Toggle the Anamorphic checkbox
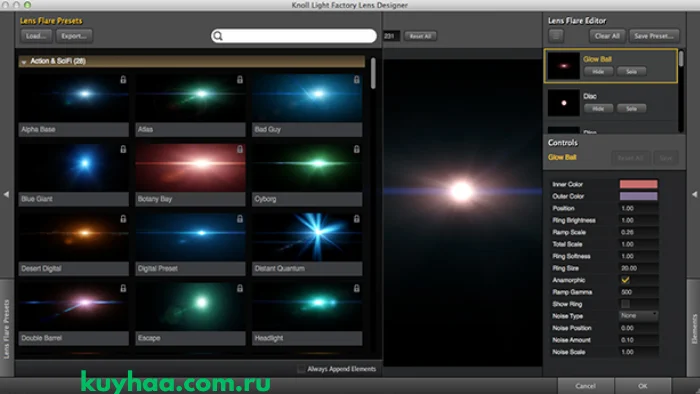This screenshot has width=700, height=394. pos(625,280)
